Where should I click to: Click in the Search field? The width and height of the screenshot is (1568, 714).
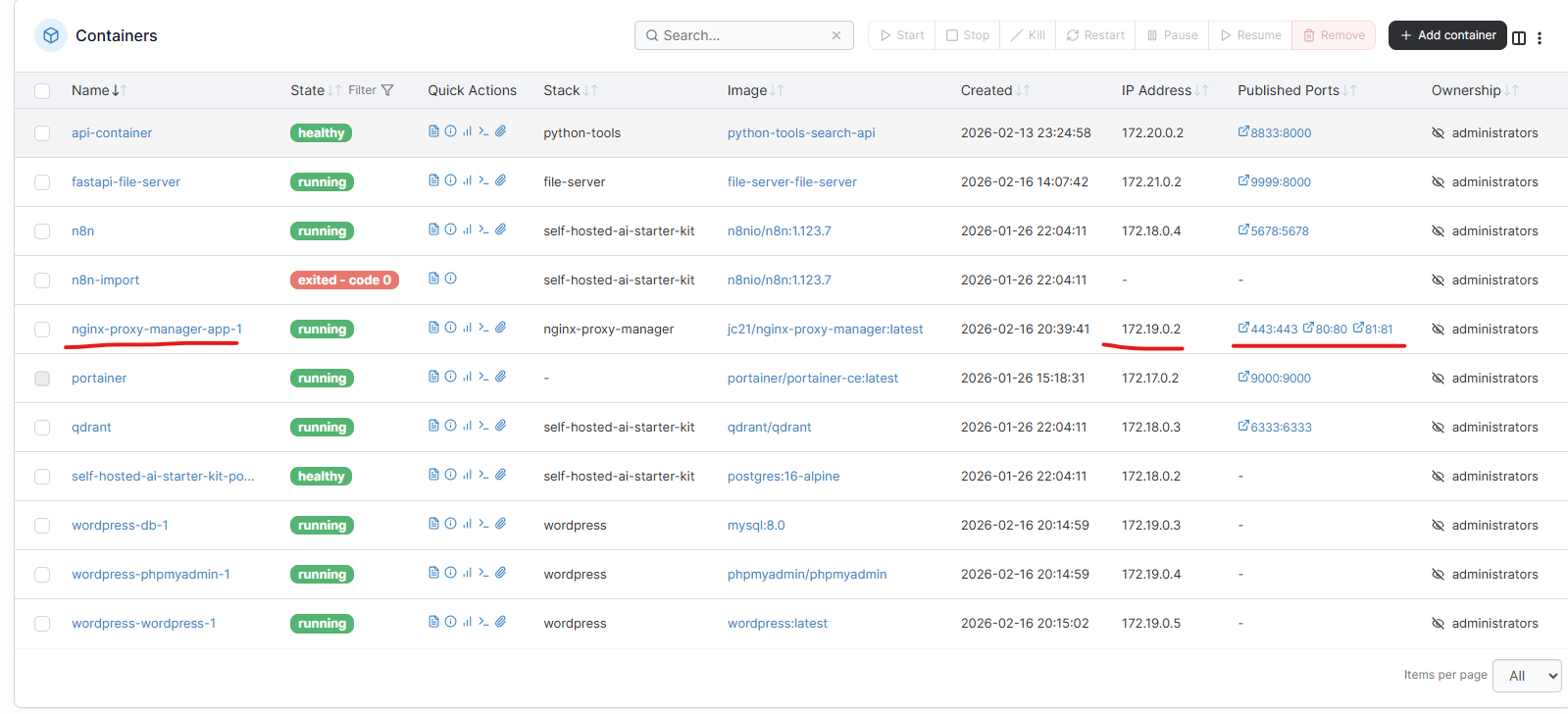(742, 35)
